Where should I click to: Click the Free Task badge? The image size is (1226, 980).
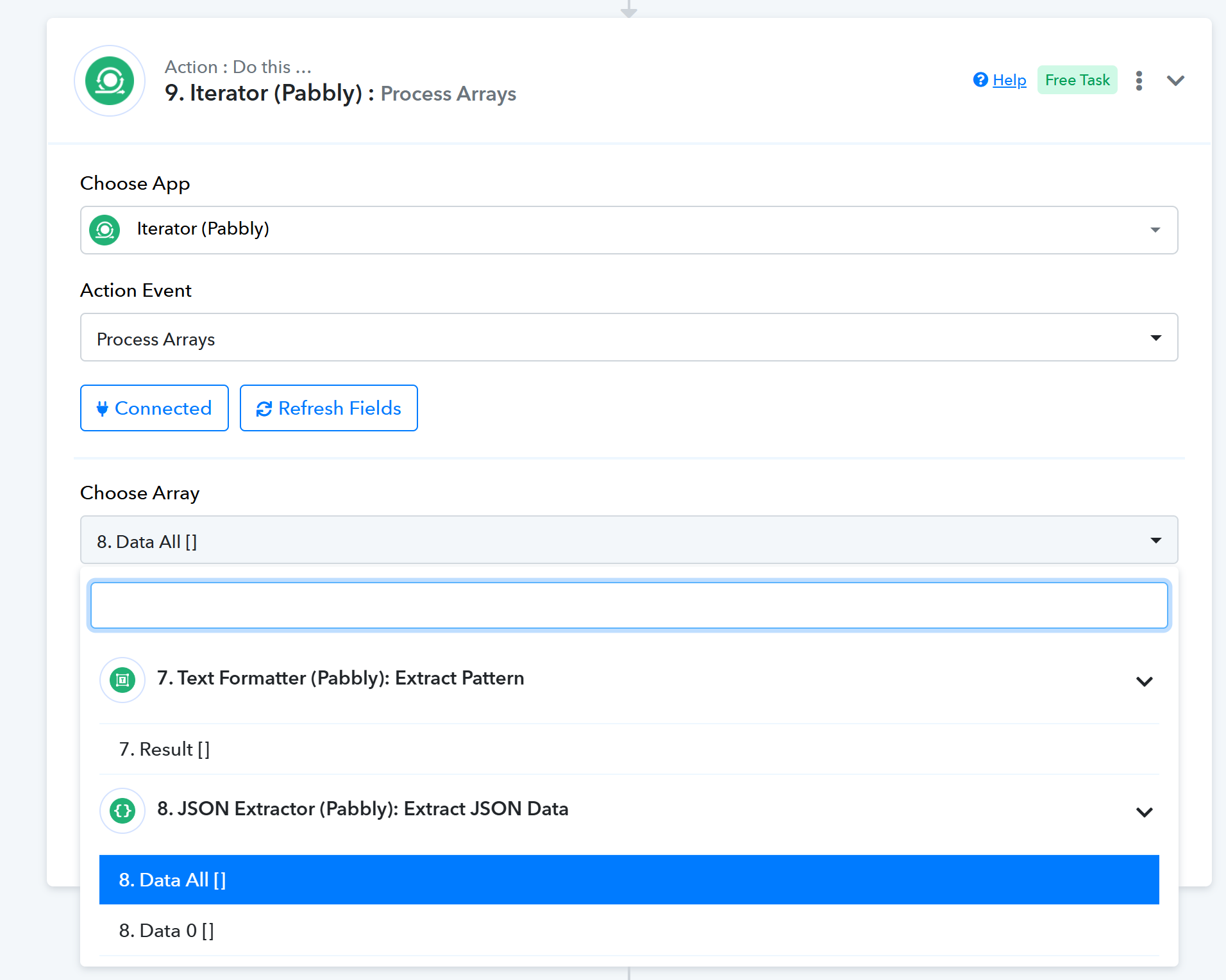(1077, 80)
